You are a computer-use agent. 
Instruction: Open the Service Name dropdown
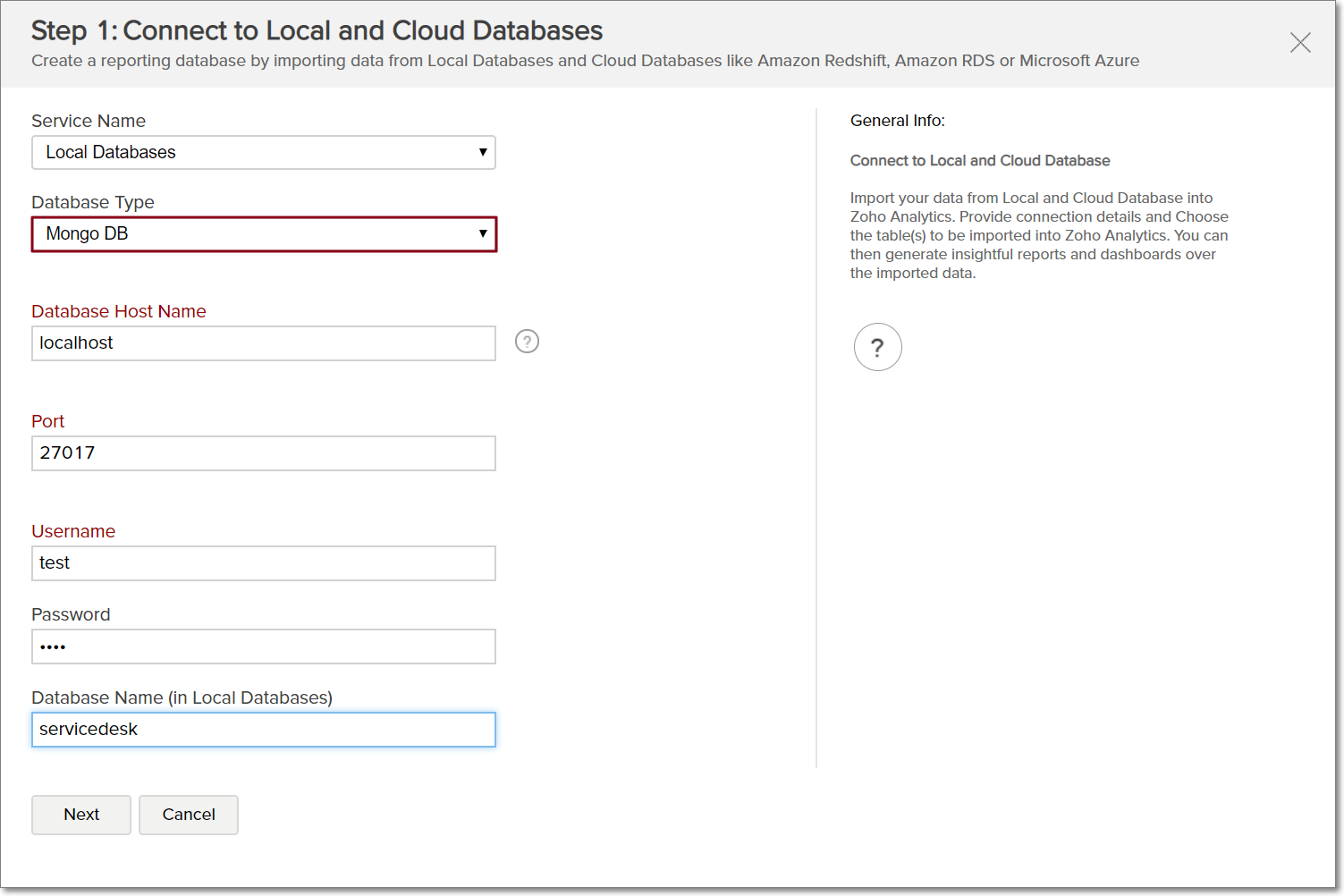pyautogui.click(x=264, y=153)
